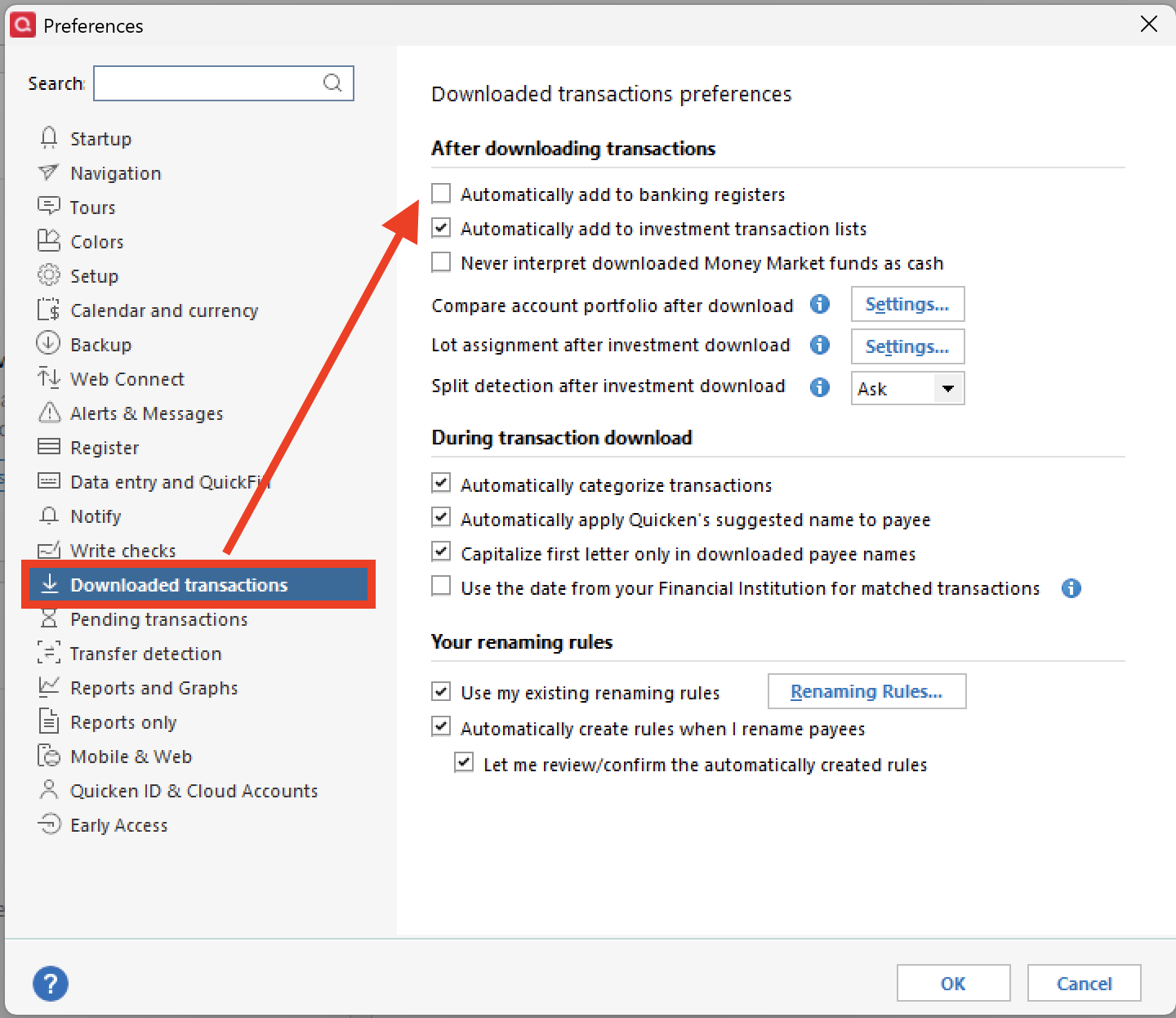This screenshot has width=1176, height=1018.
Task: Click the Register list icon
Action: pyautogui.click(x=49, y=447)
